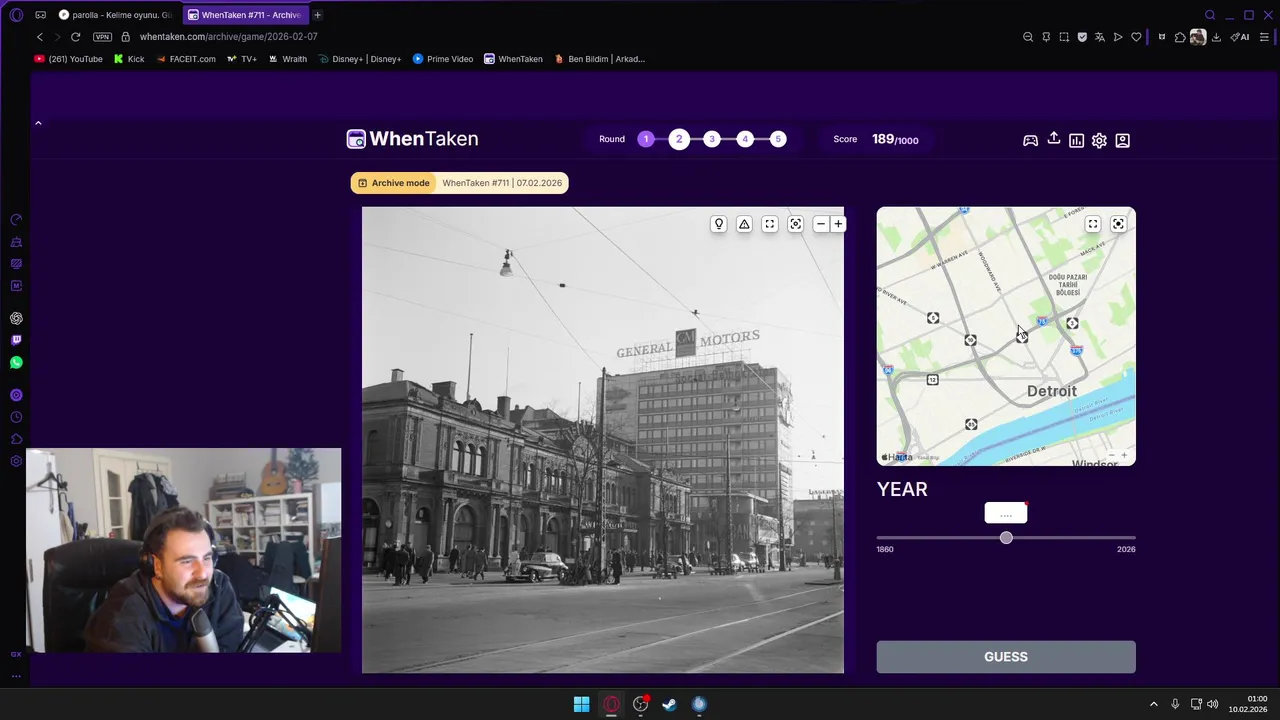Report the photo via warning triangle icon
Image resolution: width=1280 pixels, height=720 pixels.
point(744,224)
